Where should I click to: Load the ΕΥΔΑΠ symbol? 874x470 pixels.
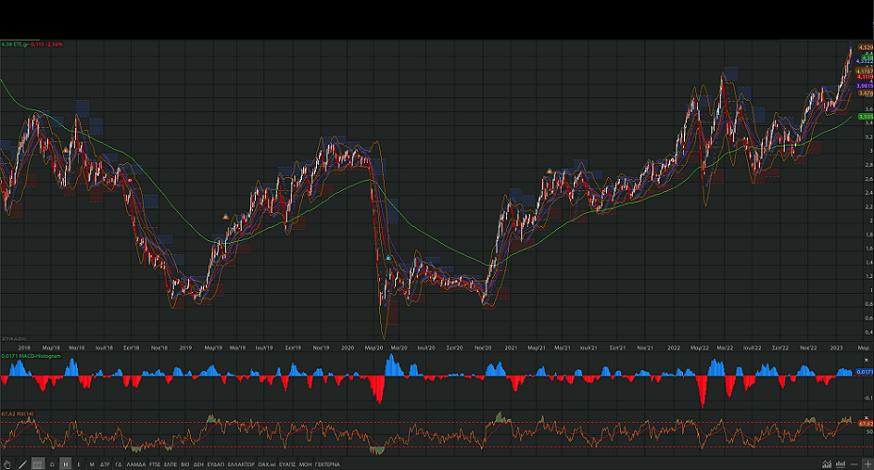coord(216,464)
